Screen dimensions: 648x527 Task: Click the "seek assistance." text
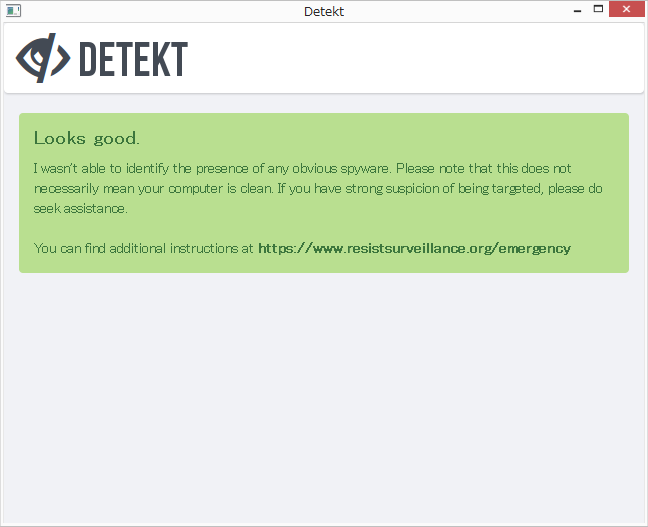point(80,208)
